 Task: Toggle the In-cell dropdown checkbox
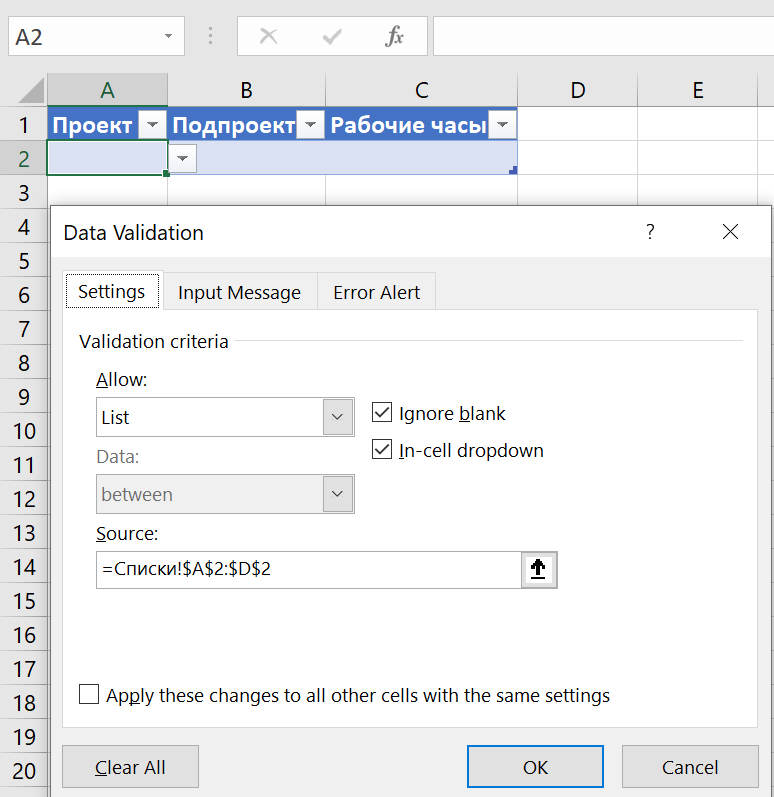382,449
